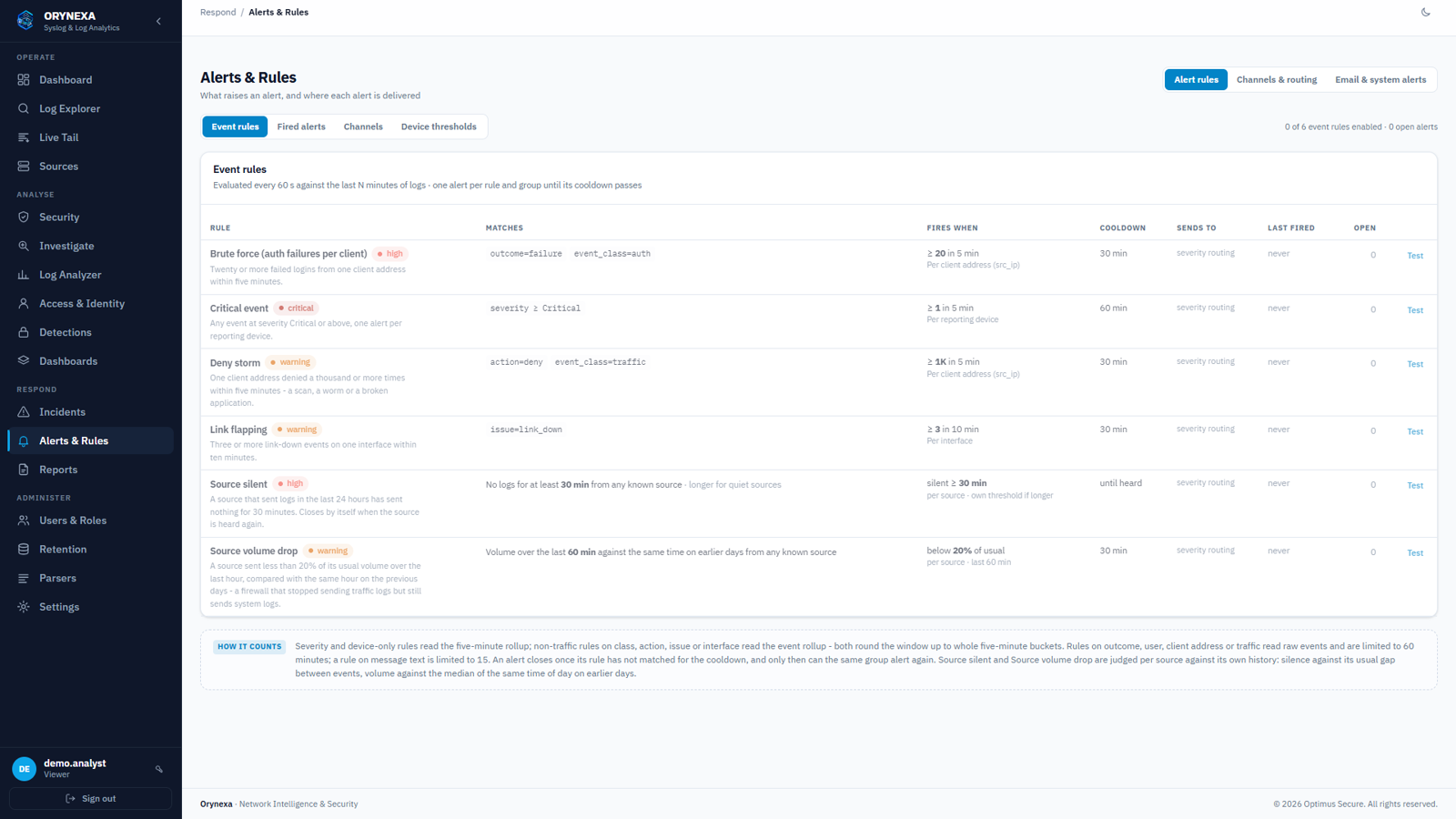
Task: Open the Alerts & Rules sidebar item
Action: pos(90,440)
